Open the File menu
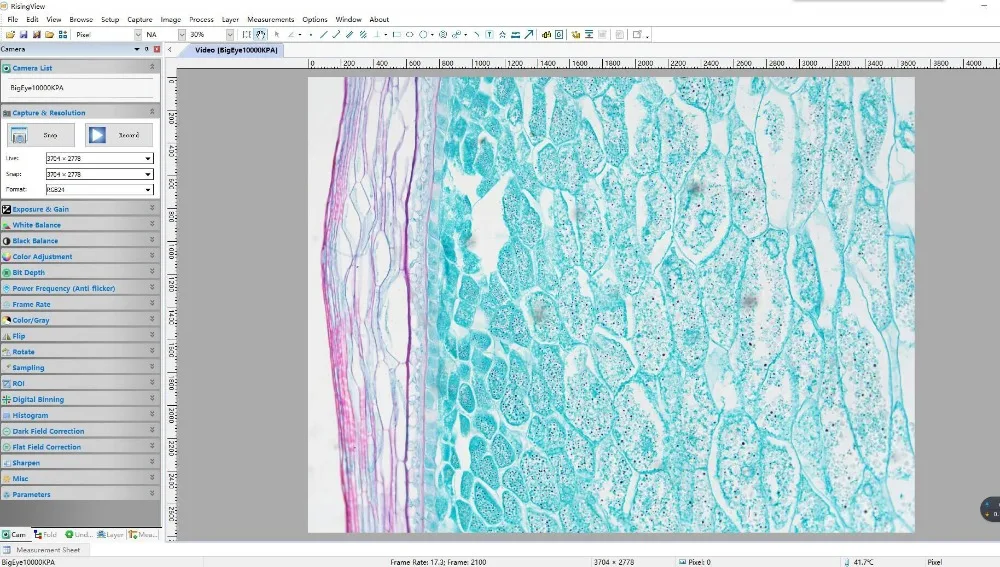This screenshot has width=1000, height=567. click(x=13, y=19)
